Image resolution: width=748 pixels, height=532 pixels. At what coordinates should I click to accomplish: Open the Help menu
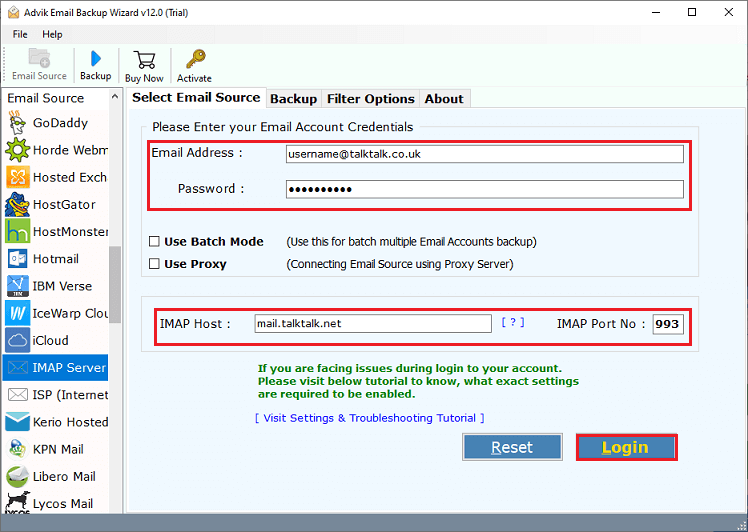(x=52, y=34)
